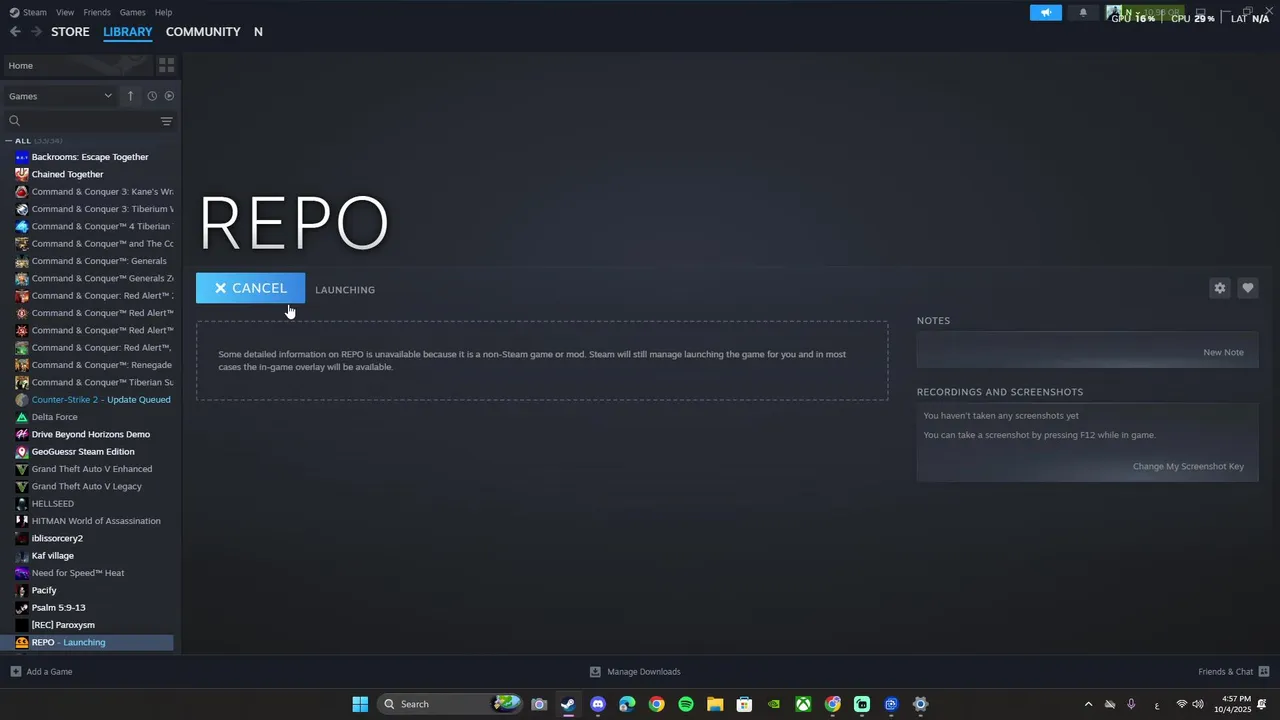Open Discord from the taskbar
1280x720 pixels.
(598, 704)
